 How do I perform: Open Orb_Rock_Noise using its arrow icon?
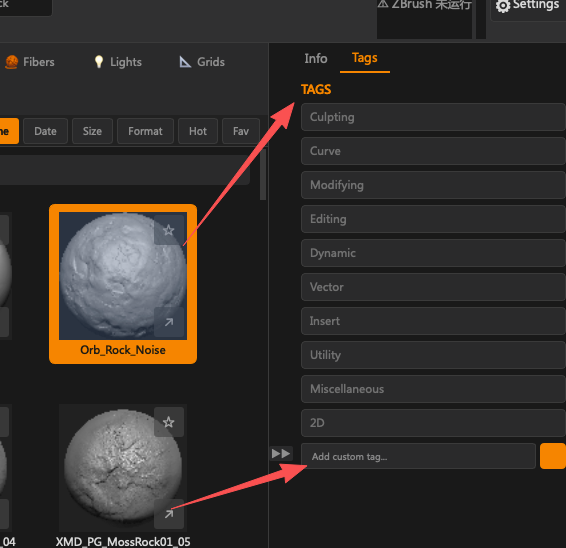tap(169, 322)
